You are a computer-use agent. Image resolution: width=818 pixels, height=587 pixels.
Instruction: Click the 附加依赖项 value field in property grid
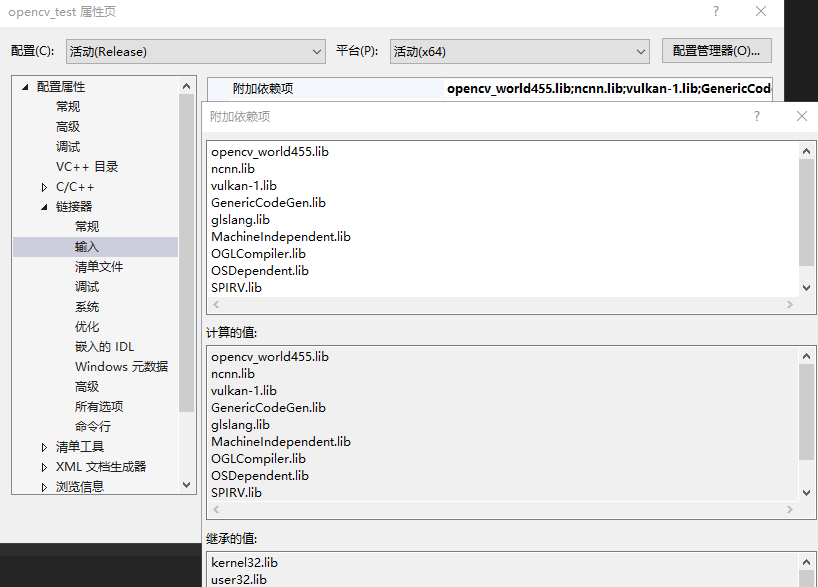point(608,89)
